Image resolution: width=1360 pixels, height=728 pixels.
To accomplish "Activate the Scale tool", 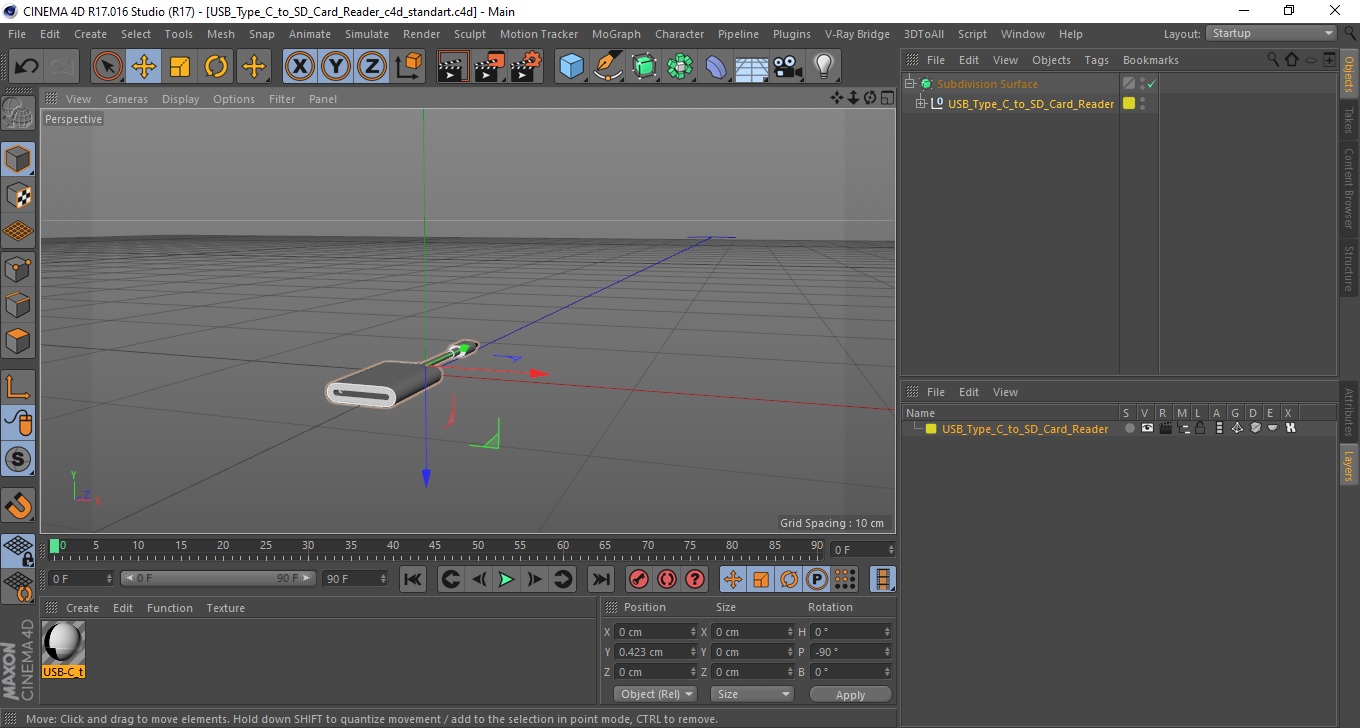I will point(180,67).
